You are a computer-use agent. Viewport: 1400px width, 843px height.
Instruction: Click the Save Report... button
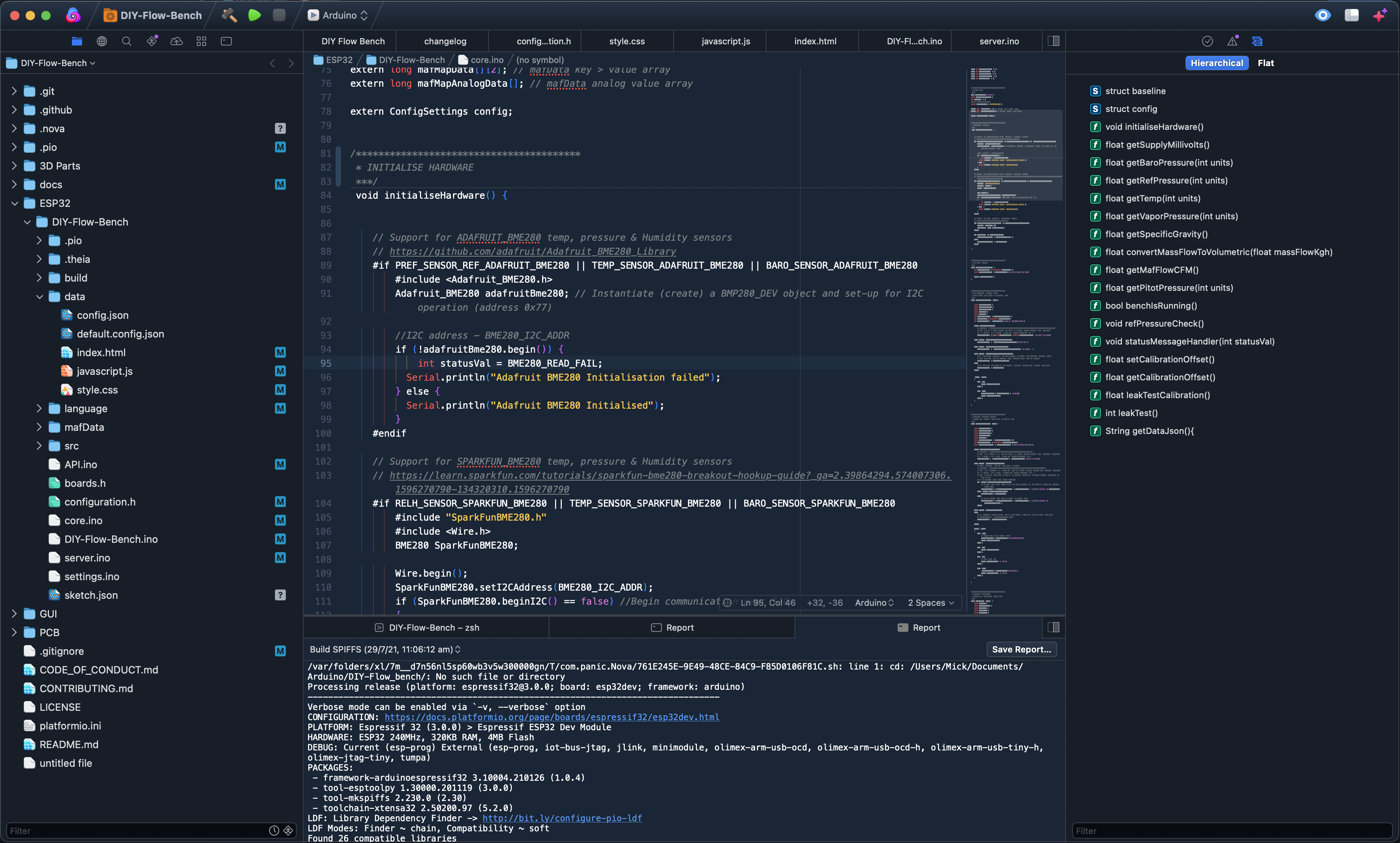point(1021,649)
